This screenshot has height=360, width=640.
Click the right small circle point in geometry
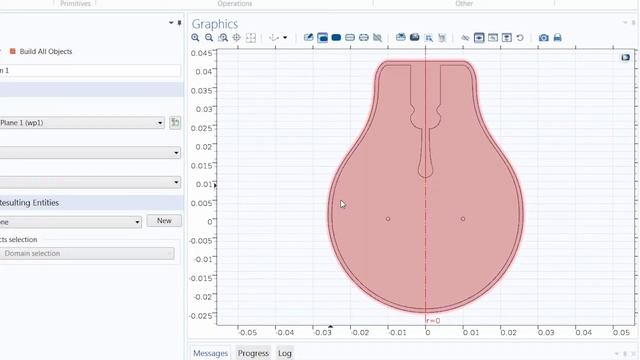(x=463, y=219)
